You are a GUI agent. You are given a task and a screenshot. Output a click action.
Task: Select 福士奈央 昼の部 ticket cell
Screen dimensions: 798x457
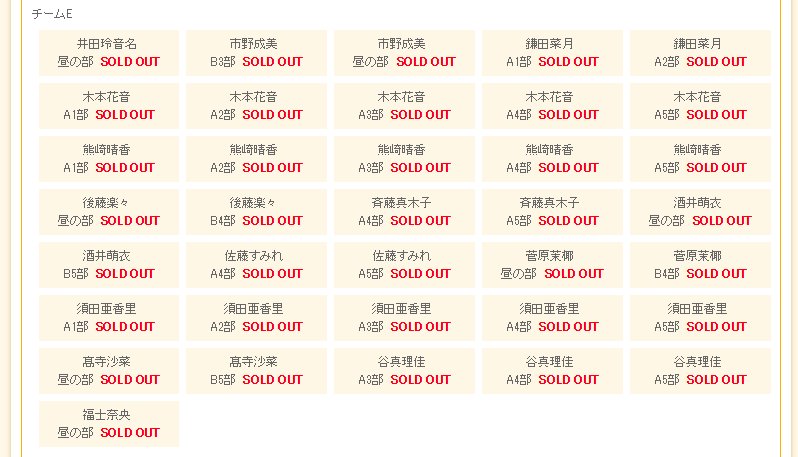(x=109, y=423)
